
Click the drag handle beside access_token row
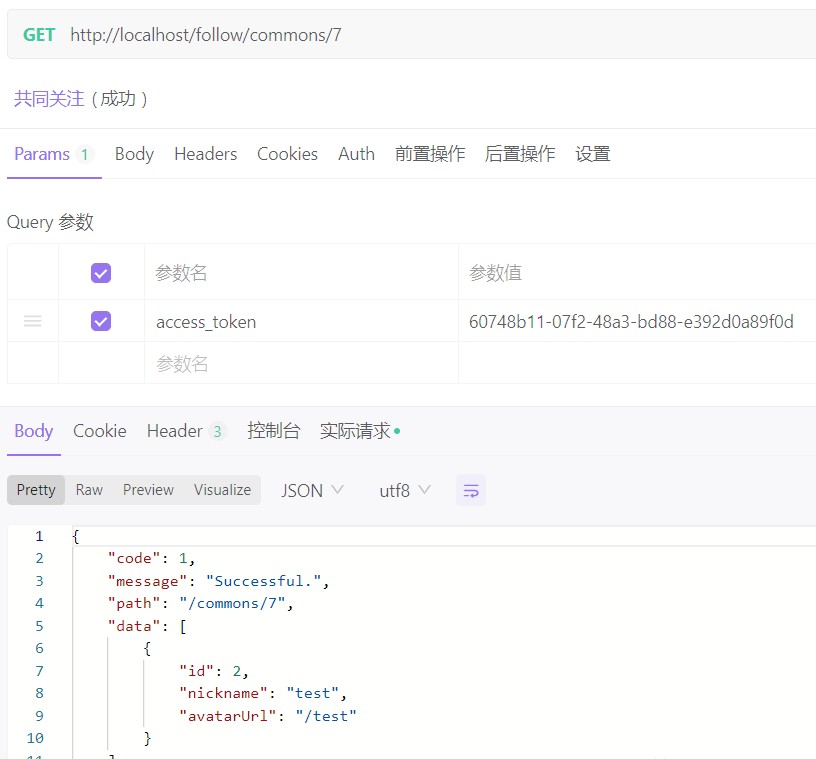[x=33, y=321]
